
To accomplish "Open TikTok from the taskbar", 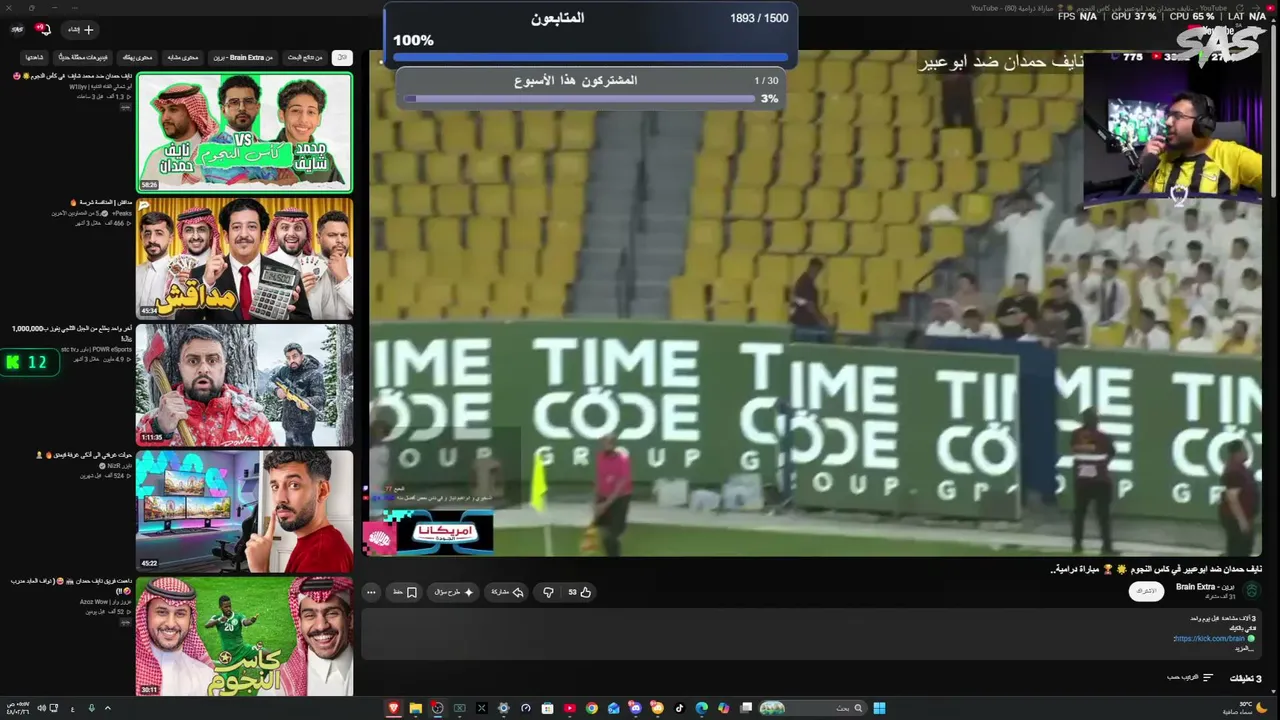I will pyautogui.click(x=679, y=708).
